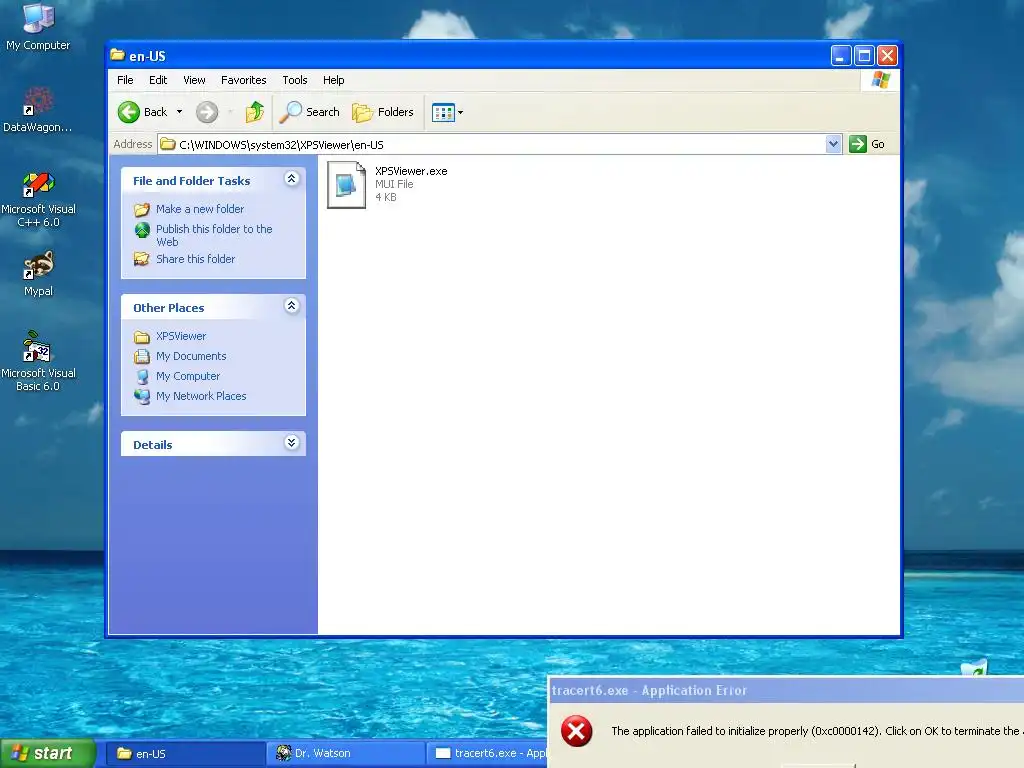This screenshot has height=768, width=1024.
Task: Open the Back history dropdown arrow
Action: click(180, 112)
